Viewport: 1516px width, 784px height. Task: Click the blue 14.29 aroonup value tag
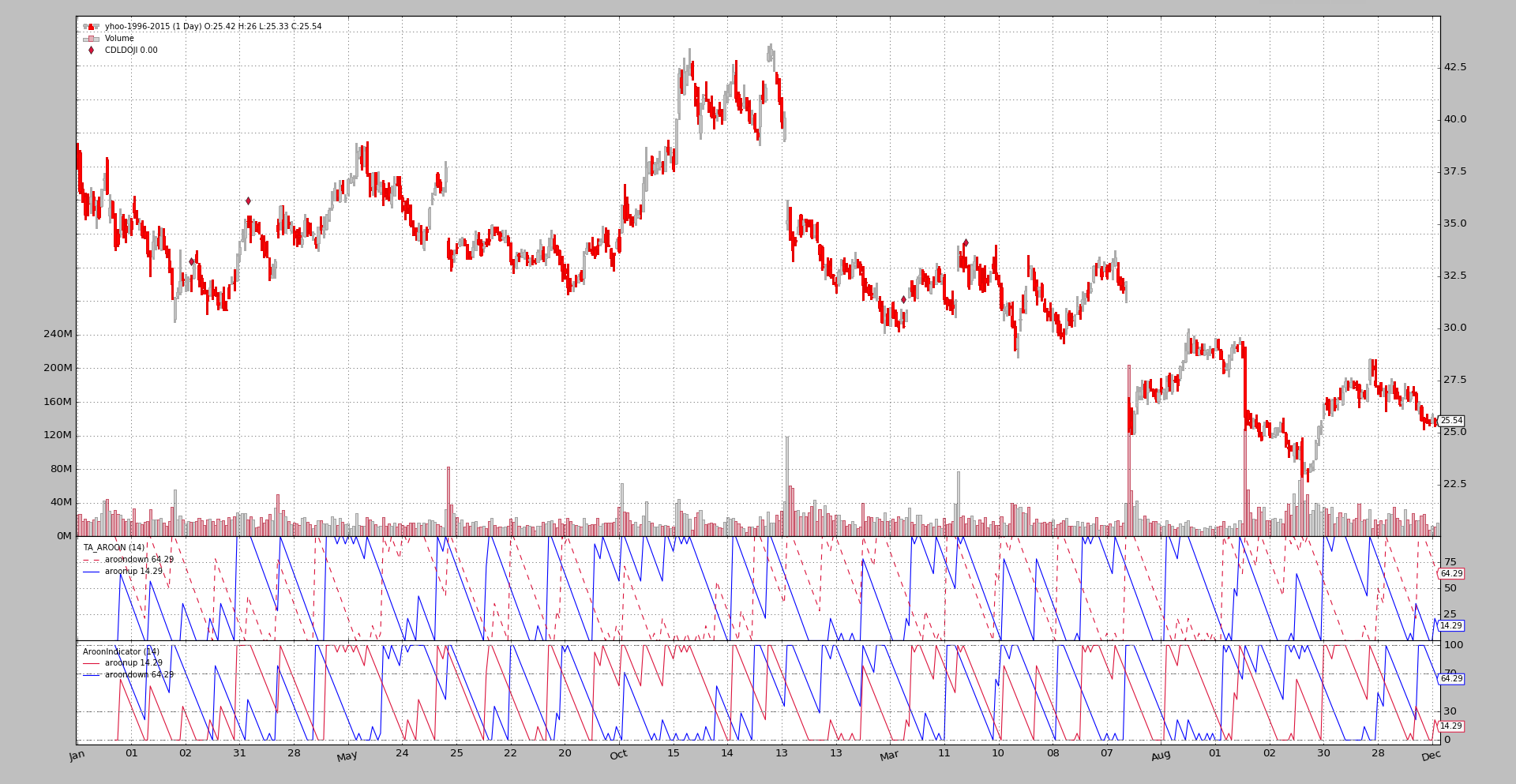1451,626
